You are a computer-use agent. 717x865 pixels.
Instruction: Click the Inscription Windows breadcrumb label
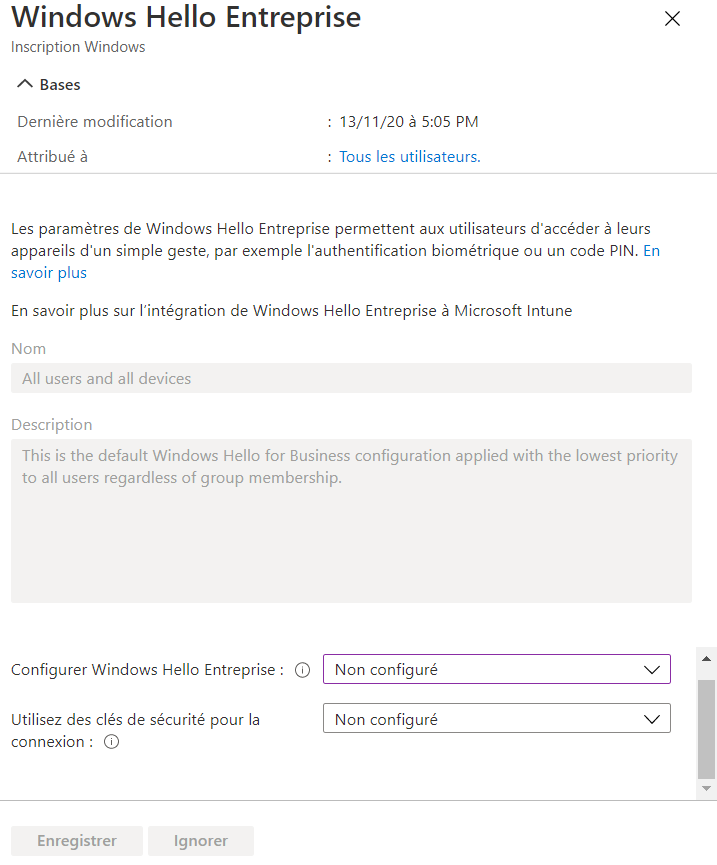pos(77,46)
